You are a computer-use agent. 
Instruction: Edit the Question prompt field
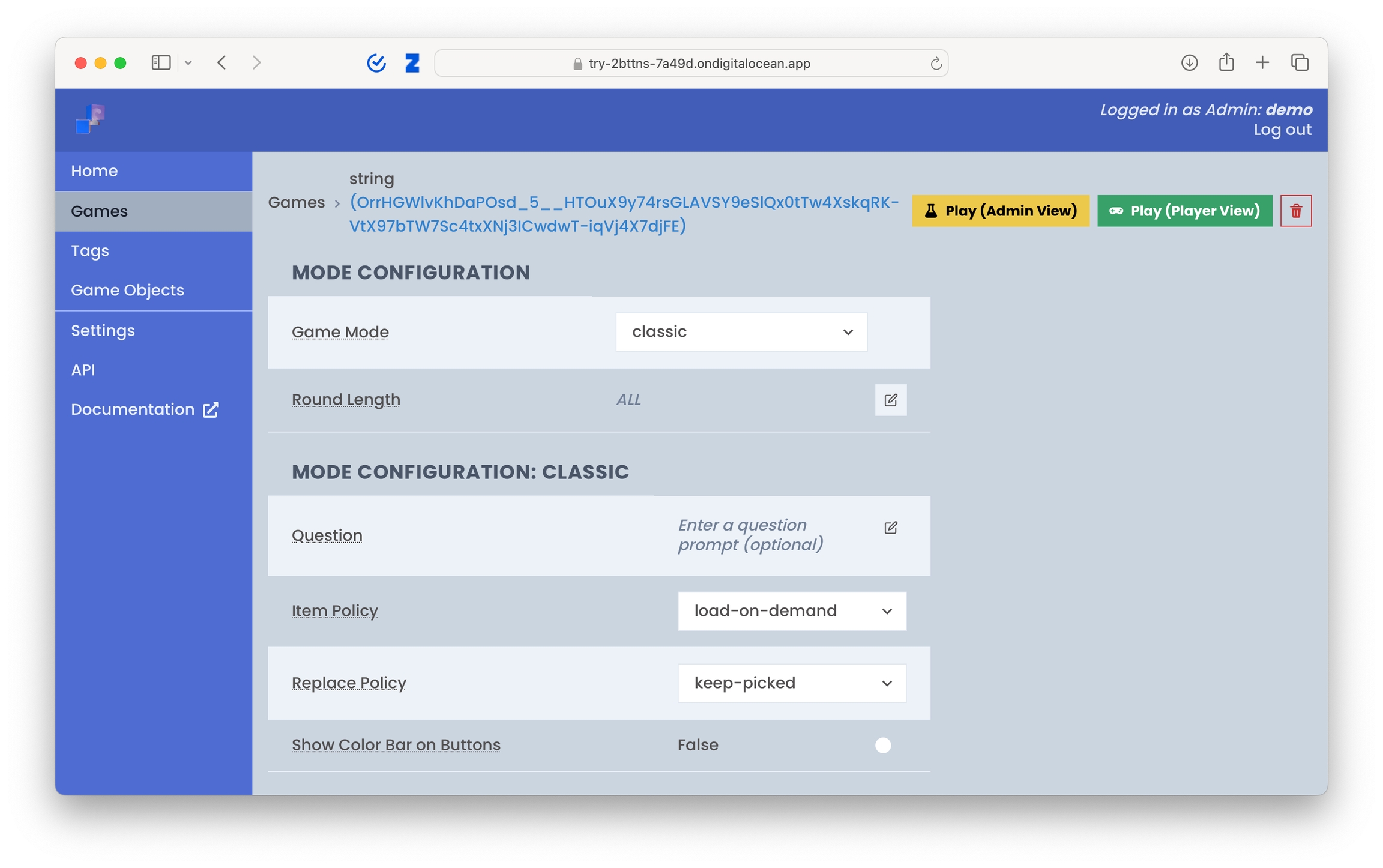point(890,528)
